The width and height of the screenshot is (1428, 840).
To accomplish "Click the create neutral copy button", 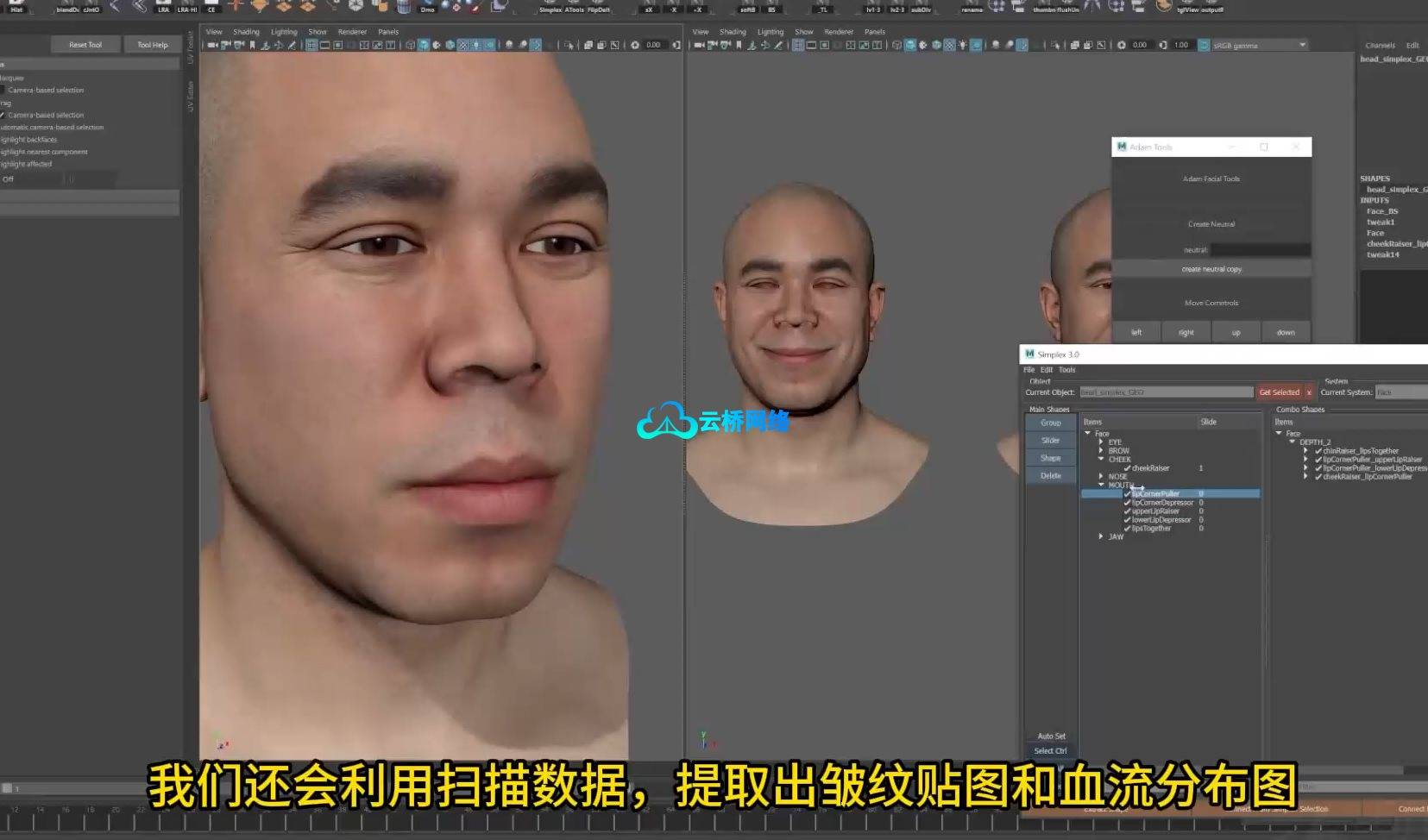I will (1211, 269).
